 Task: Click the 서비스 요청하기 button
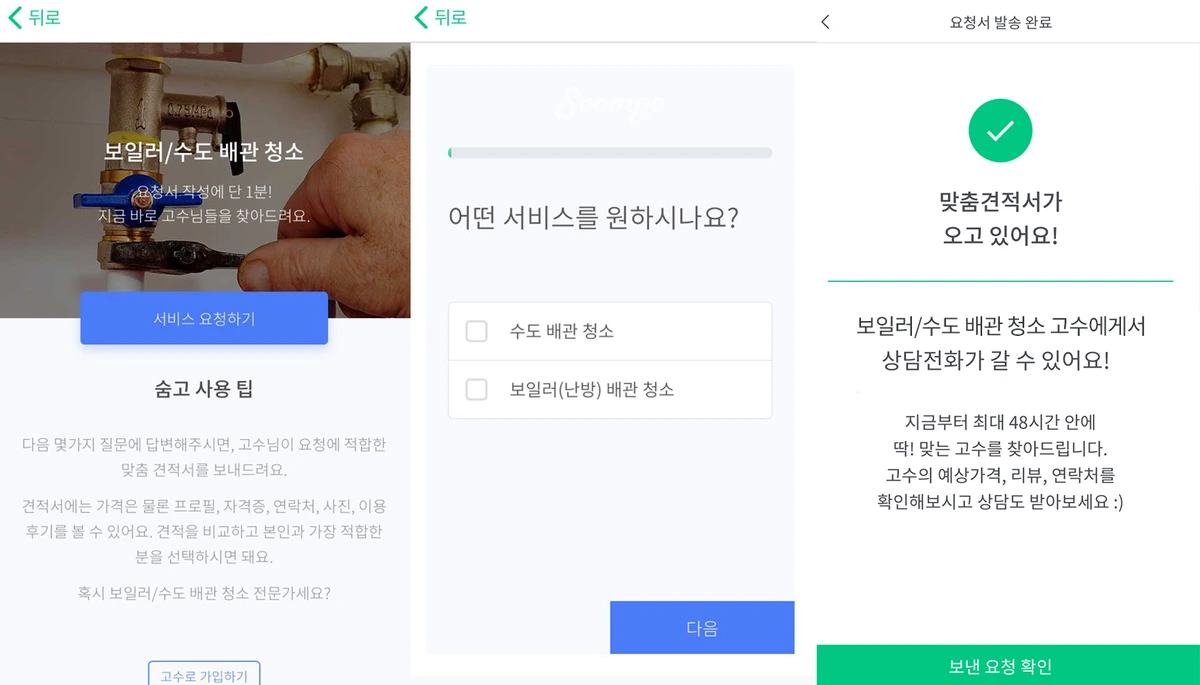(x=204, y=318)
